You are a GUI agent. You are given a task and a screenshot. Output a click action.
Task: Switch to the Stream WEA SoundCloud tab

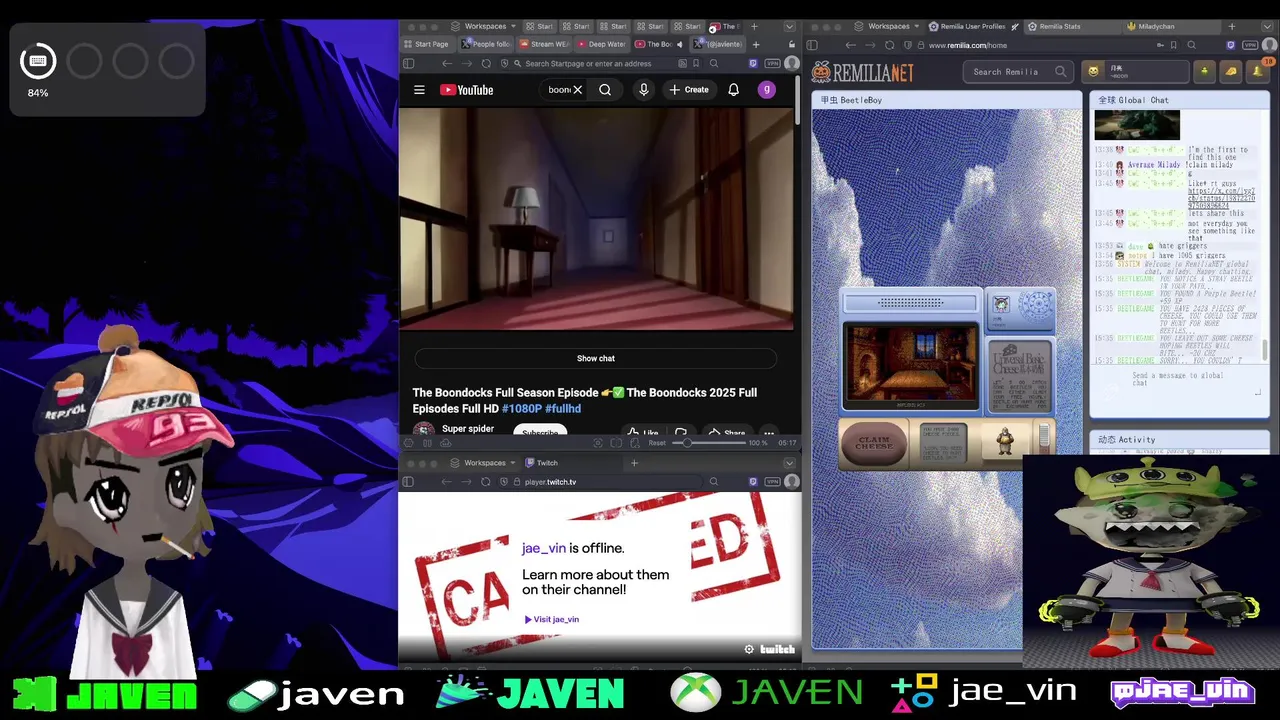[x=544, y=44]
